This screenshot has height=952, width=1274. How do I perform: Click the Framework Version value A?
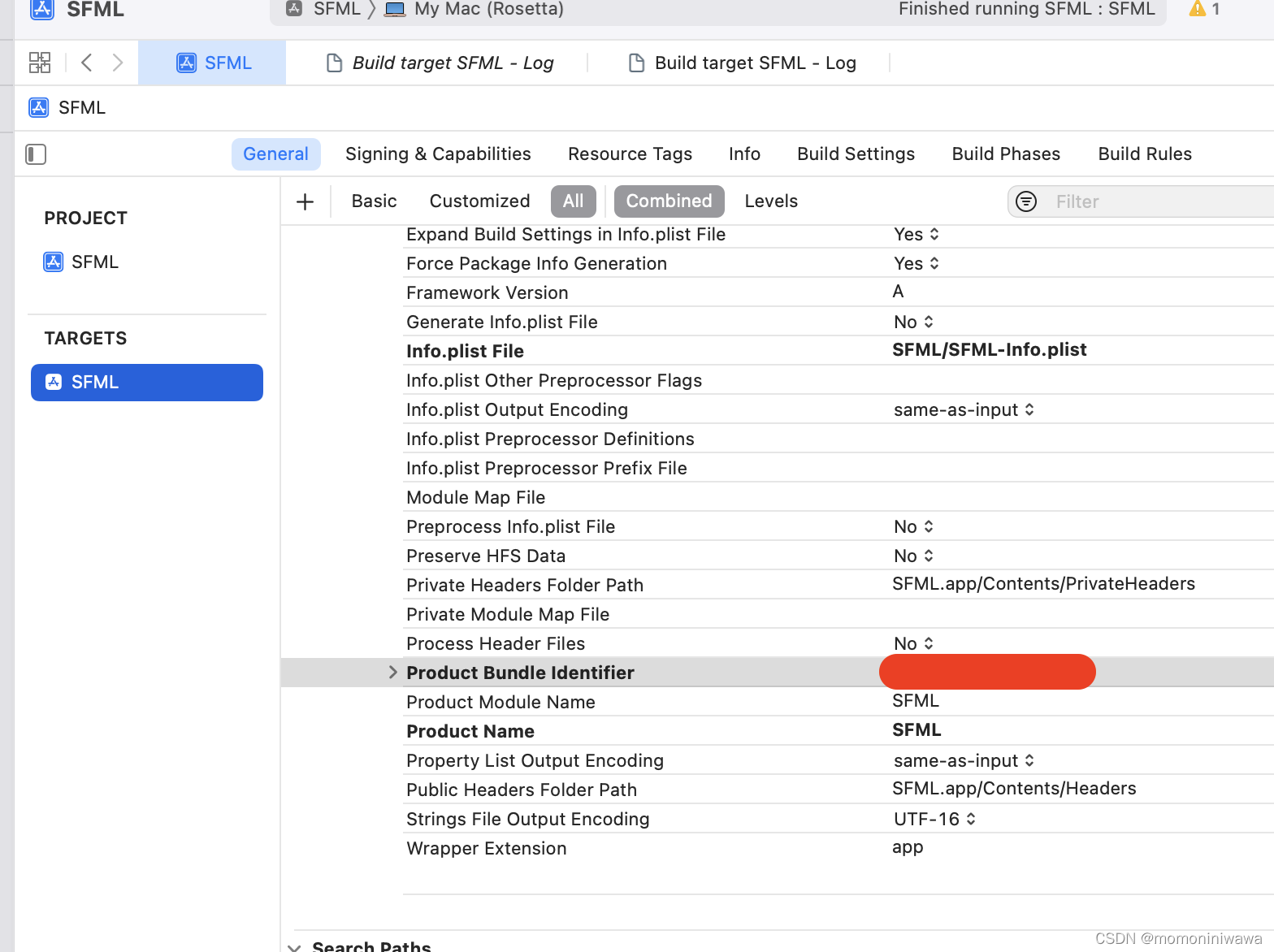click(898, 291)
